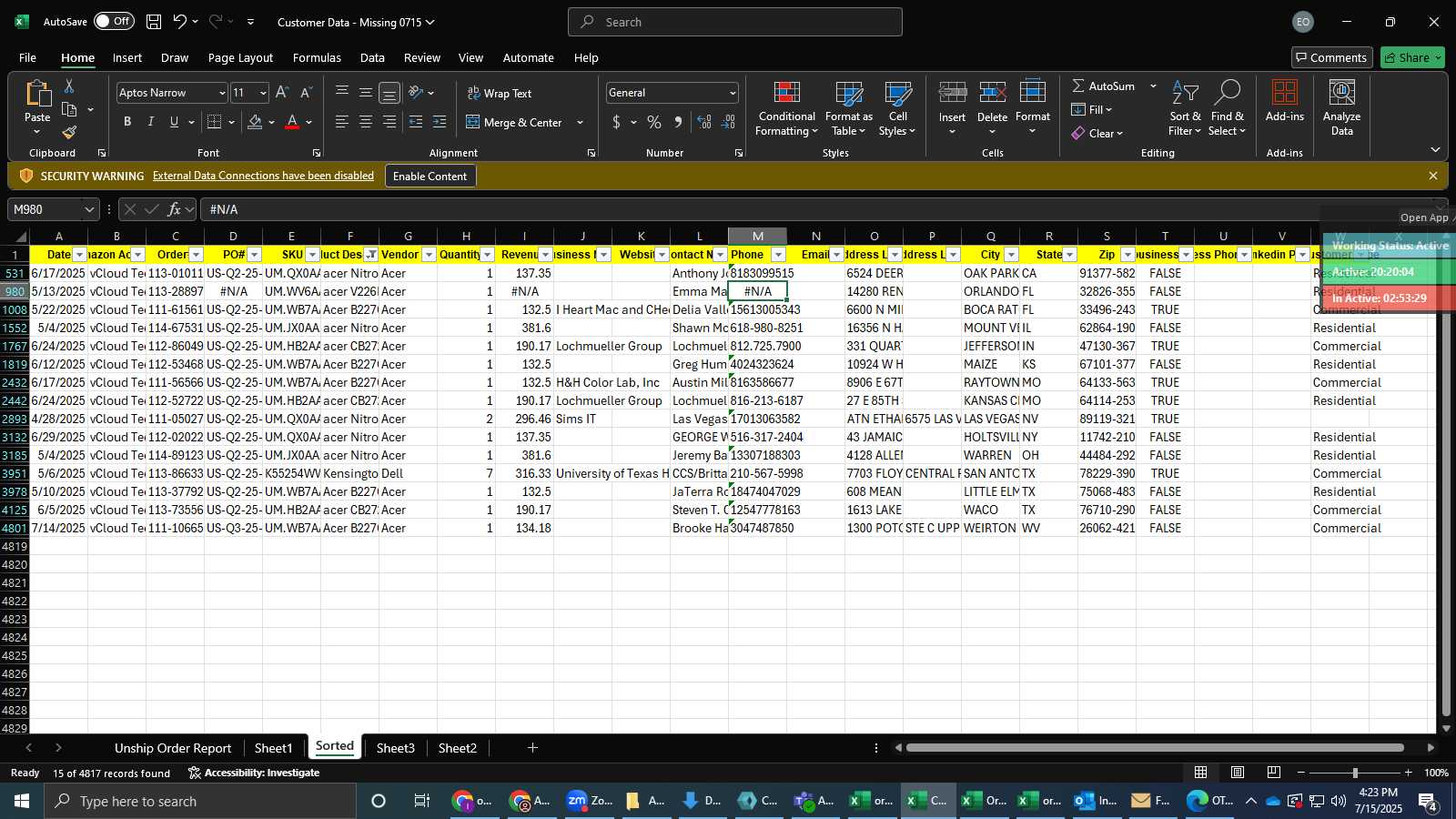Click the Insert cells icon
Viewport: 1456px width, 819px height.
point(953,93)
